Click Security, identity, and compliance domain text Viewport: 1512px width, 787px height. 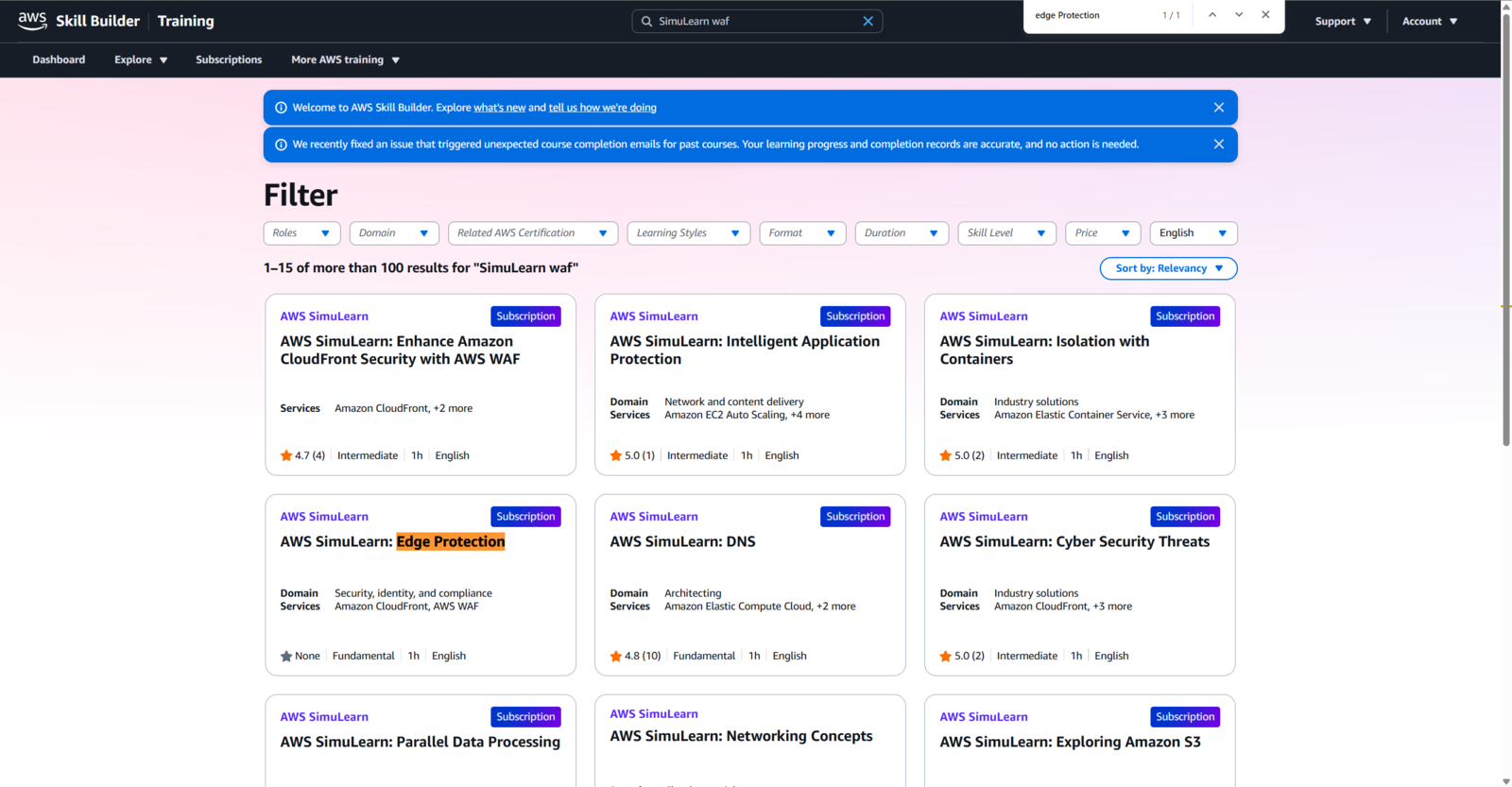[413, 593]
